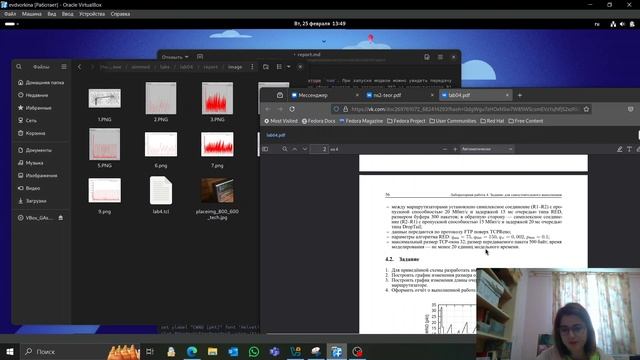The image size is (640, 360).
Task: Open the Free Content bookmarks folder
Action: point(526,121)
